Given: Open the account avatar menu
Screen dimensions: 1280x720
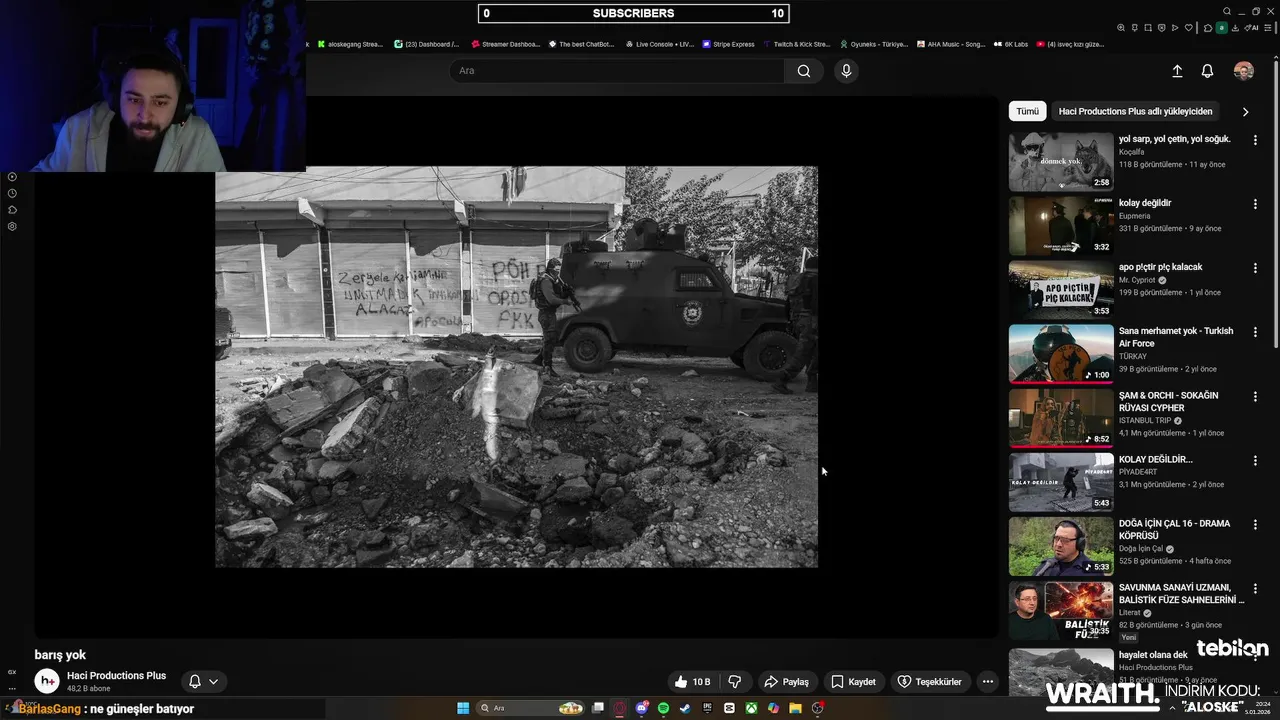Looking at the screenshot, I should 1244,71.
